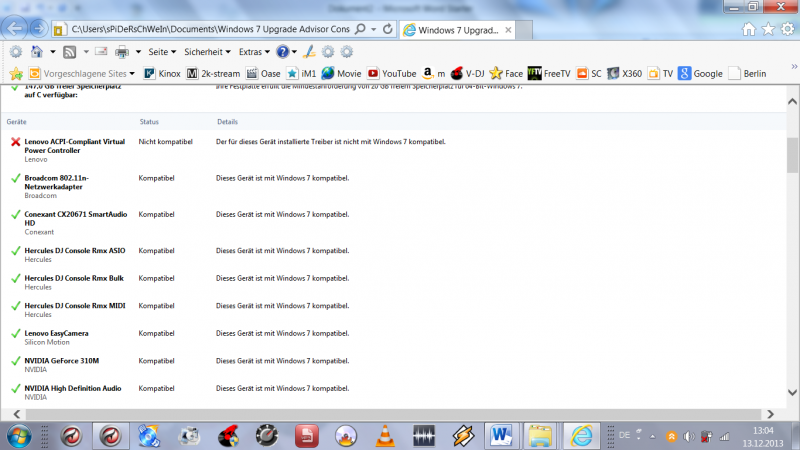The image size is (800, 450).
Task: Open the YouTube bookmark
Action: (392, 73)
